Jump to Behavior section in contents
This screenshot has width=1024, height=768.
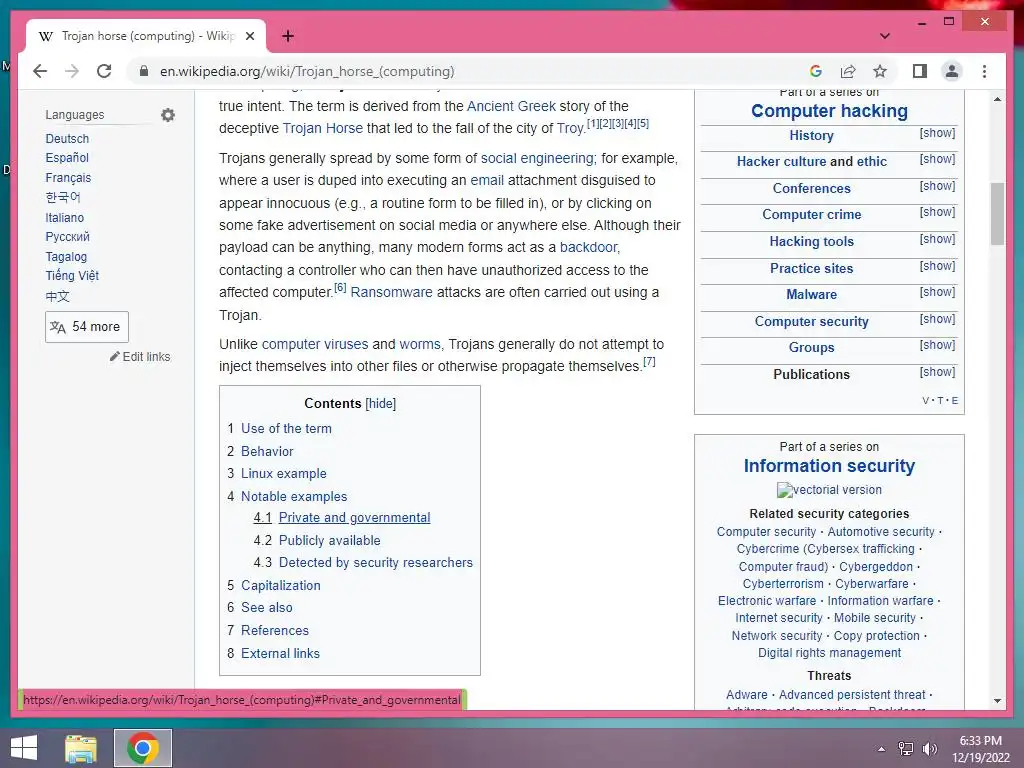267,451
